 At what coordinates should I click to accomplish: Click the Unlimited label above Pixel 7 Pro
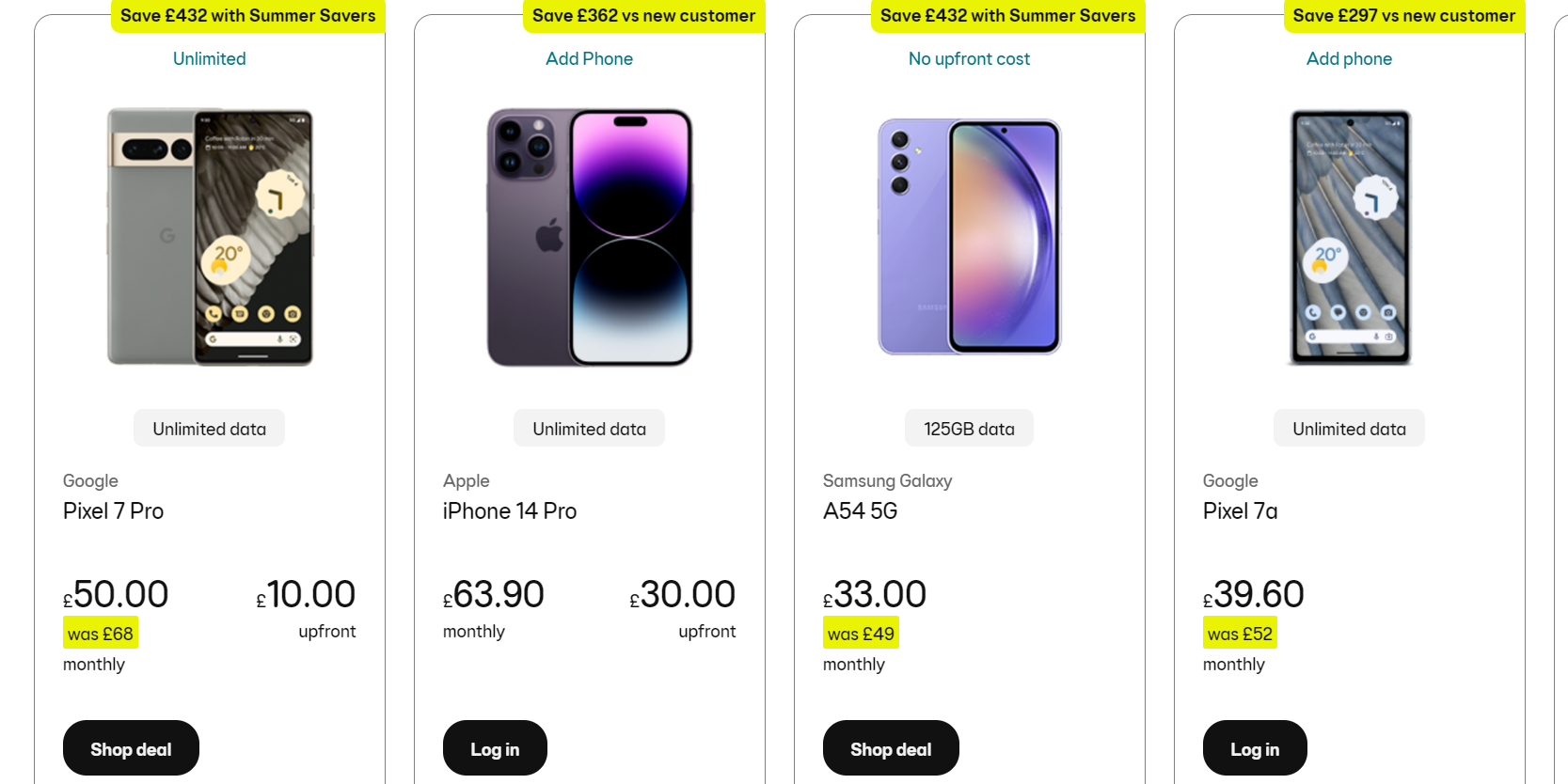(210, 58)
